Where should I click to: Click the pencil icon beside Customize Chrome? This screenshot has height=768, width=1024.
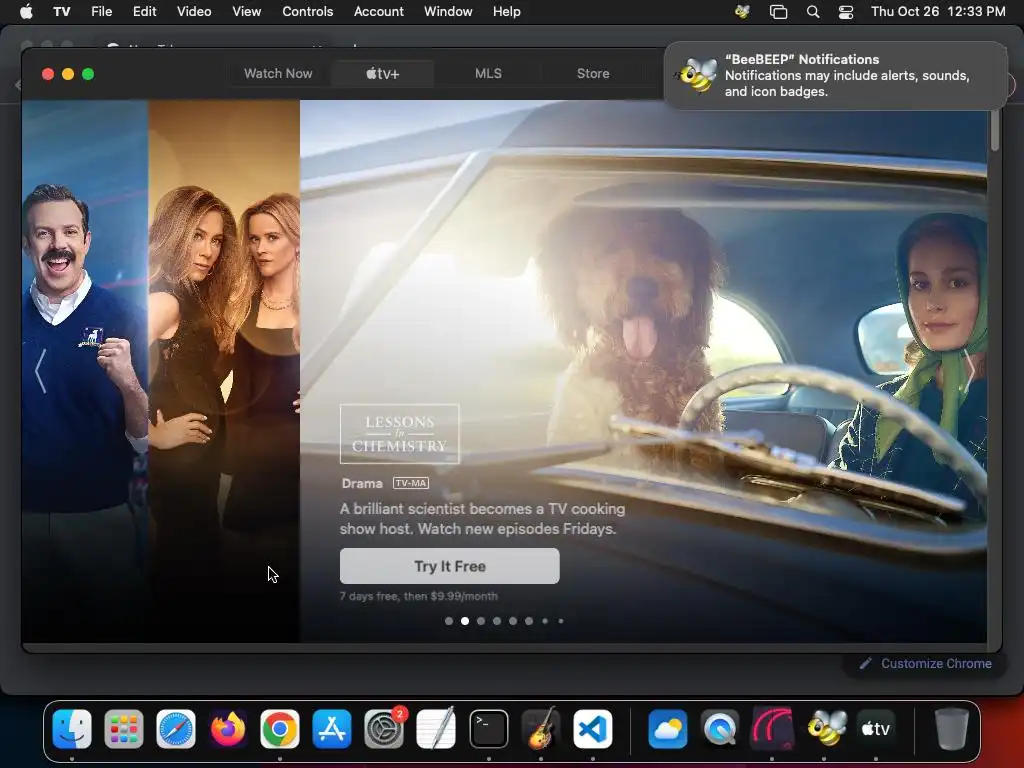tap(865, 664)
